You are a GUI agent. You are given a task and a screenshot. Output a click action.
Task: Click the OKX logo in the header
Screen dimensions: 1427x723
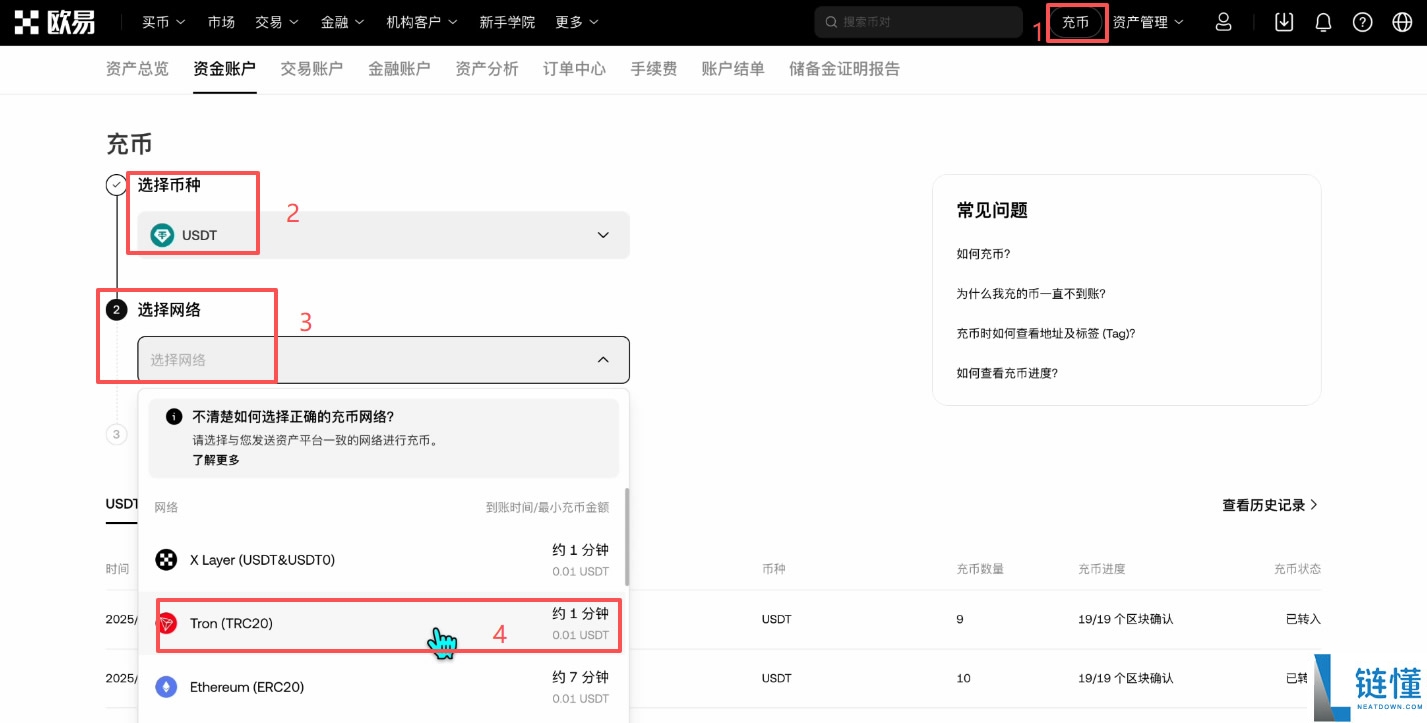click(55, 22)
